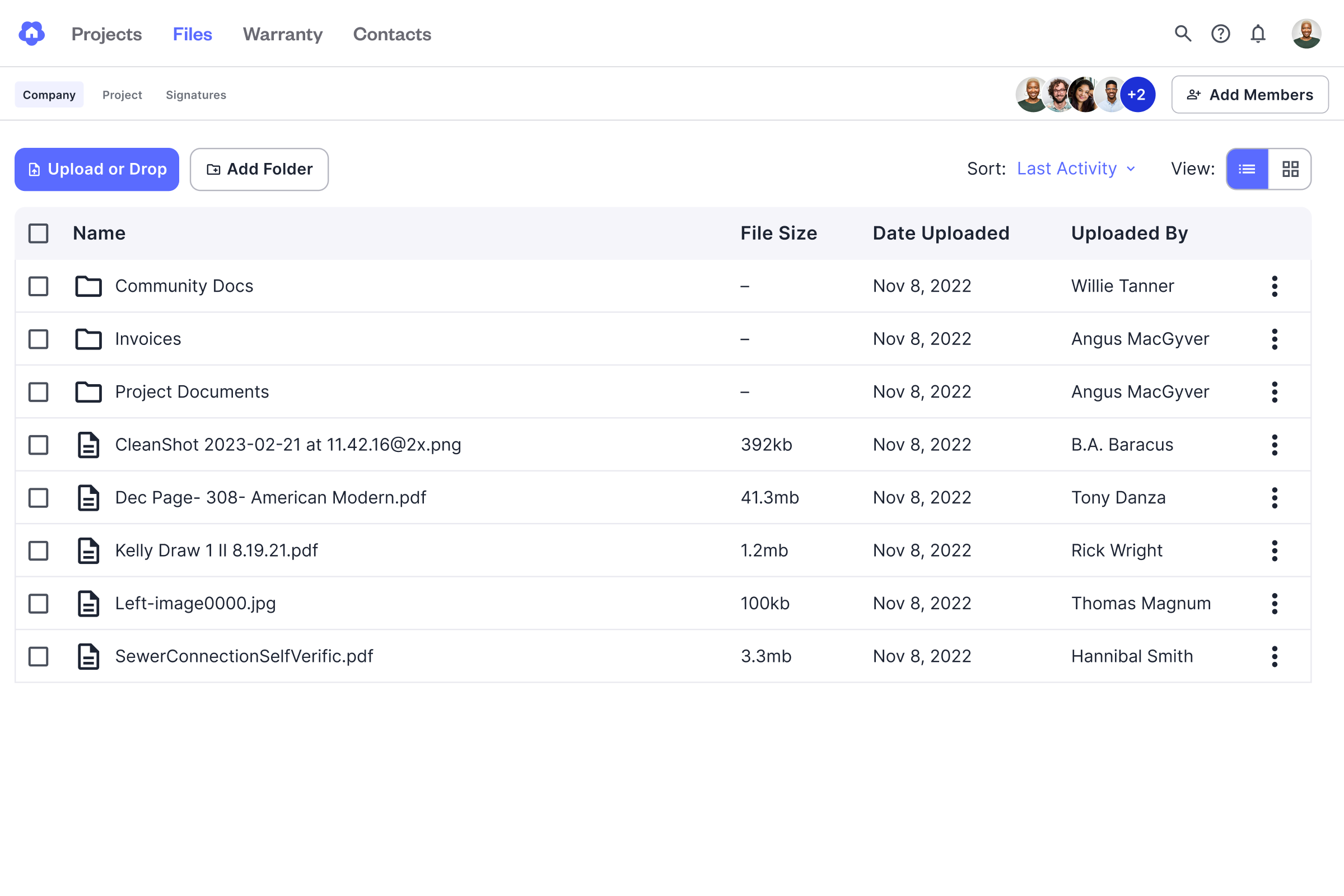This screenshot has width=1344, height=896.
Task: Switch to grid view icon
Action: pos(1290,169)
